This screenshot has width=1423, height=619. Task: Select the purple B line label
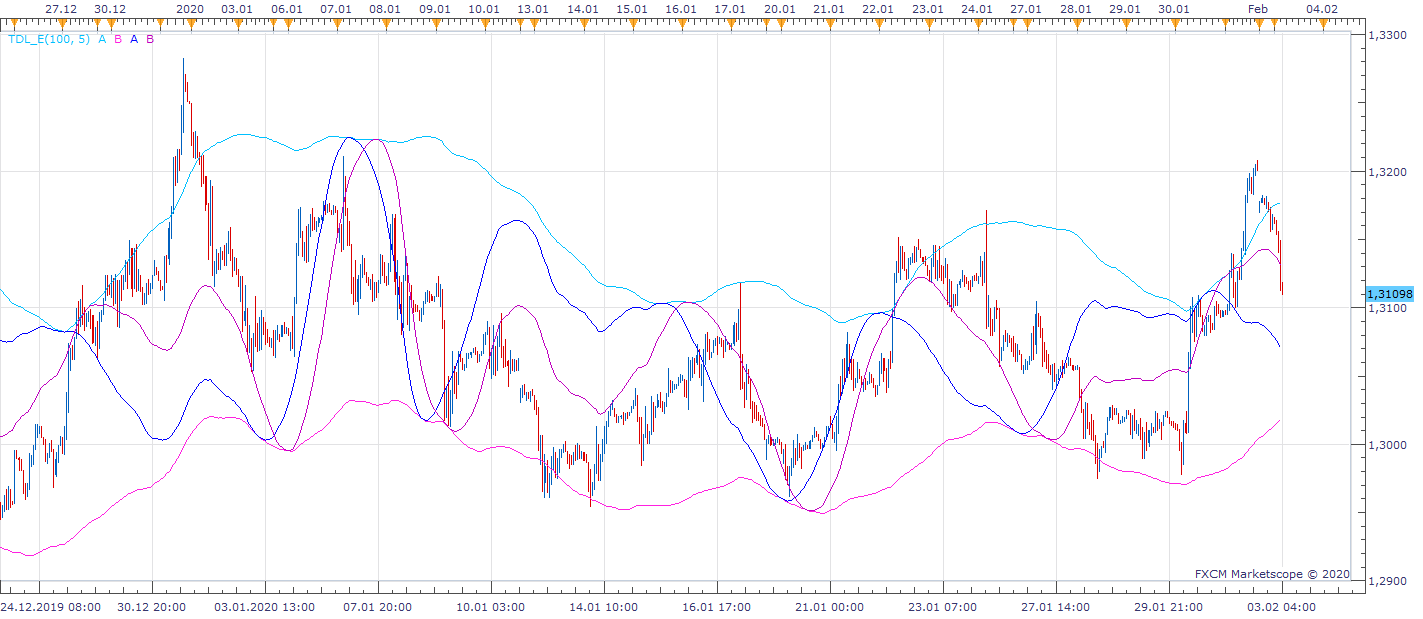150,40
